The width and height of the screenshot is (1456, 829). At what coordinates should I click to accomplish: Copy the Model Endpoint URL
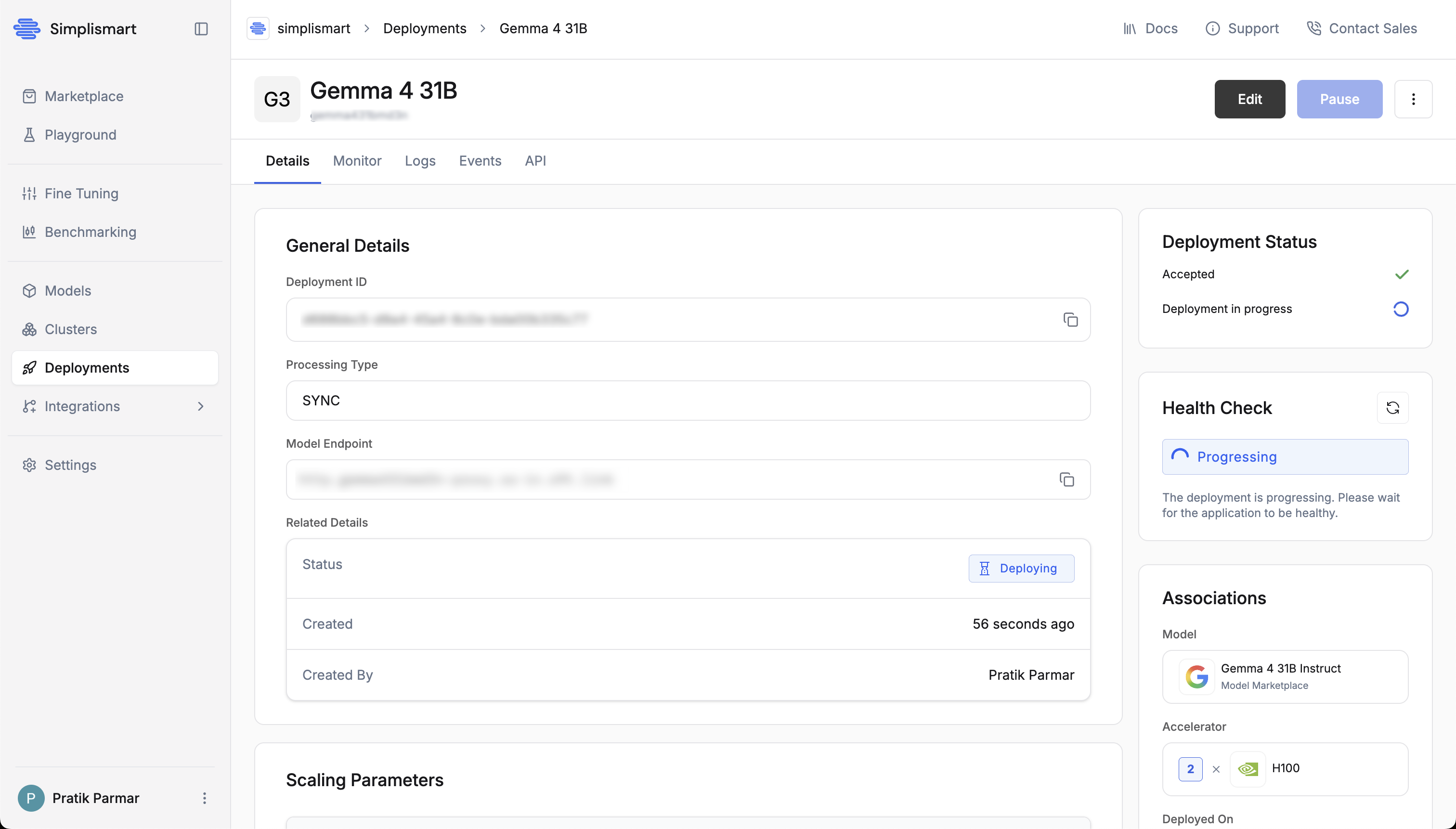click(1066, 479)
